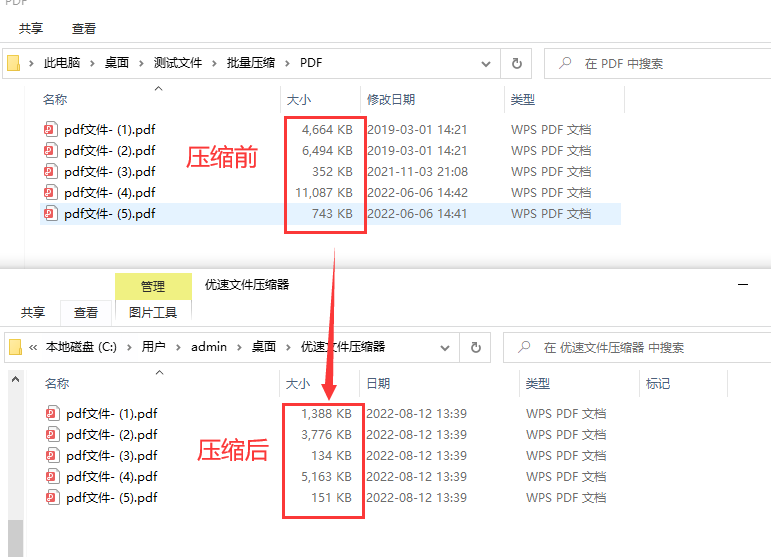Open the address history dropdown in 优速文件压缩器 window

(x=445, y=348)
